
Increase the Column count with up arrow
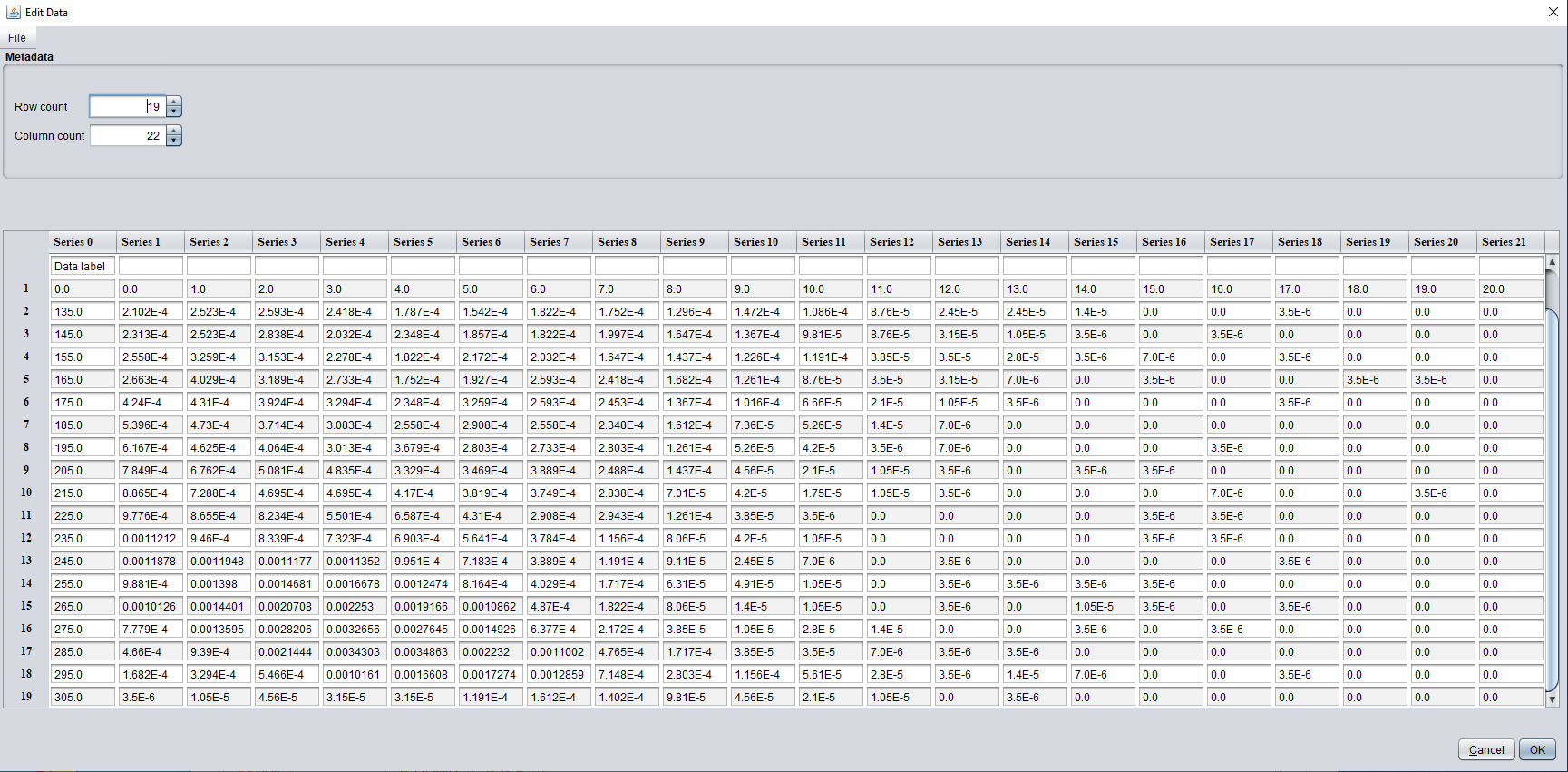coord(174,131)
